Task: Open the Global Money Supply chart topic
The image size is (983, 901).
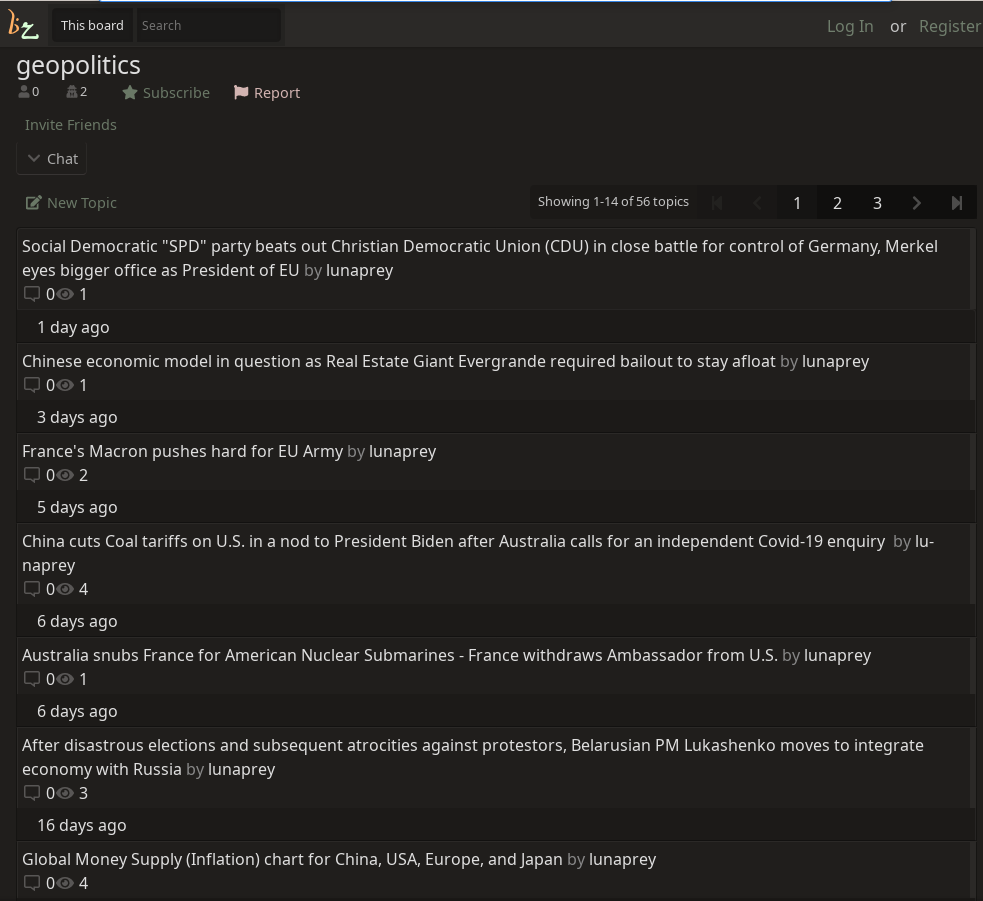Action: coord(292,859)
